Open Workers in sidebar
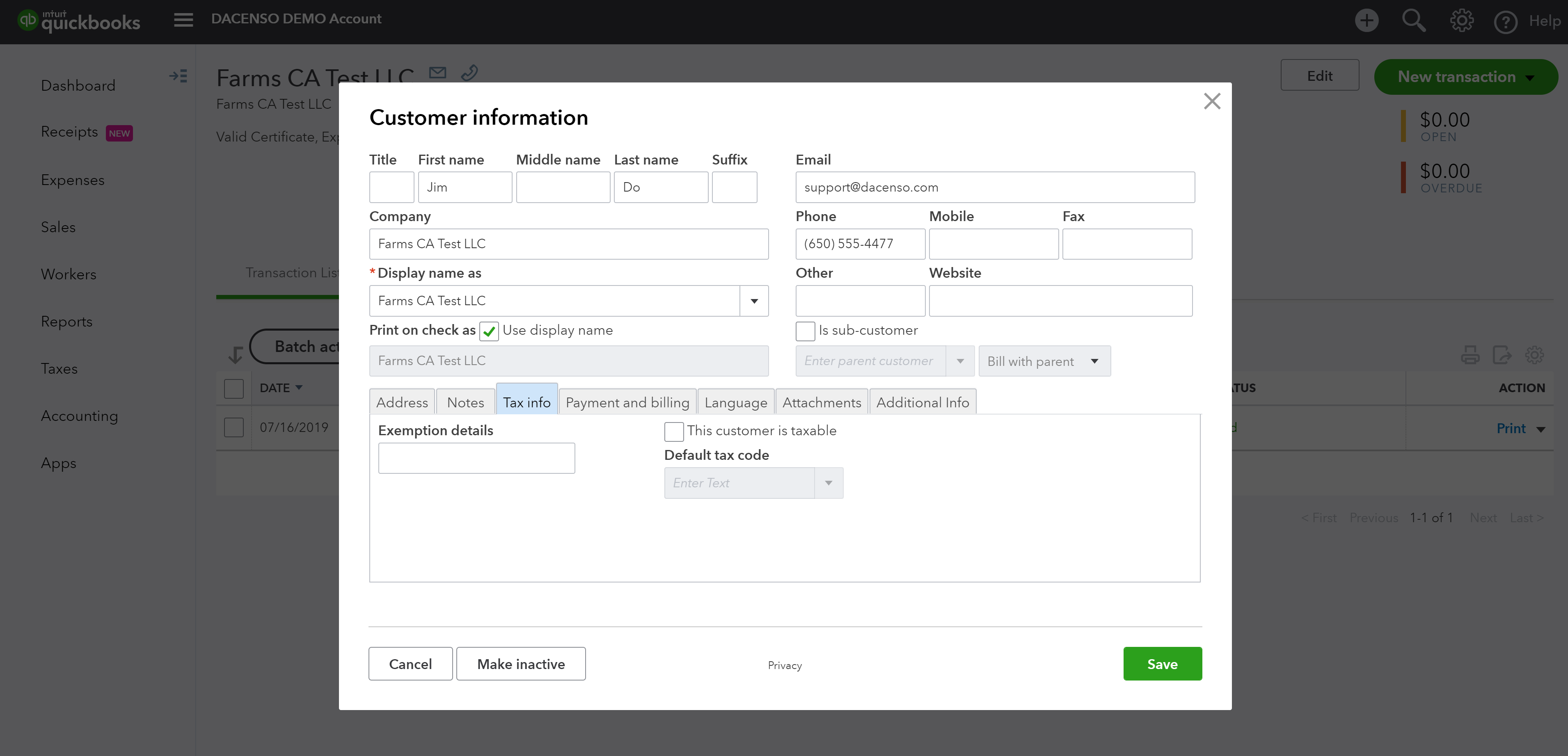Image resolution: width=1568 pixels, height=756 pixels. tap(68, 274)
